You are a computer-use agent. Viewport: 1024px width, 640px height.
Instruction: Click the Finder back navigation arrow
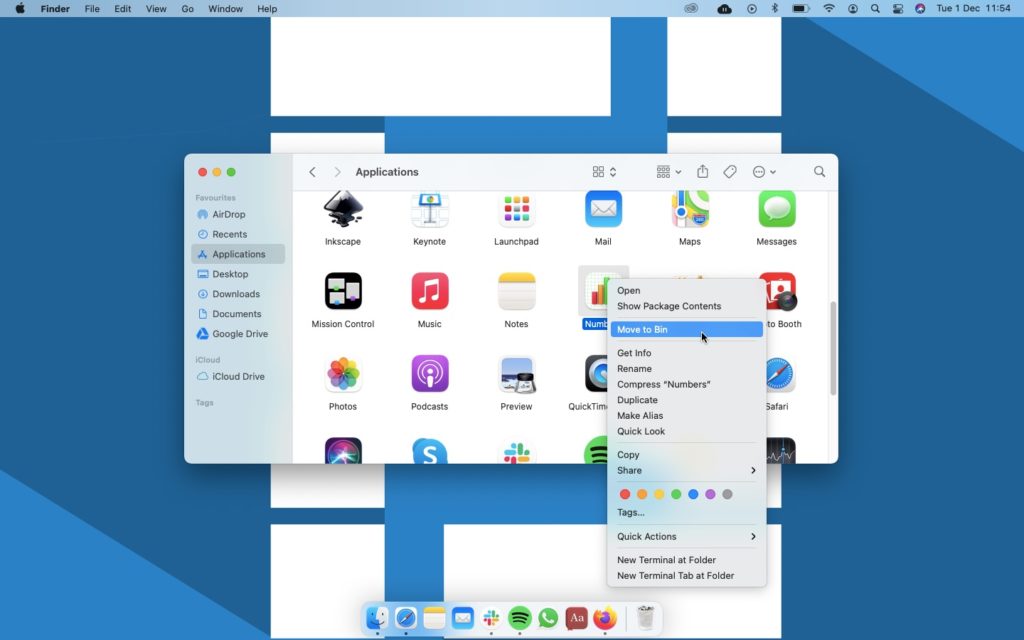click(312, 172)
